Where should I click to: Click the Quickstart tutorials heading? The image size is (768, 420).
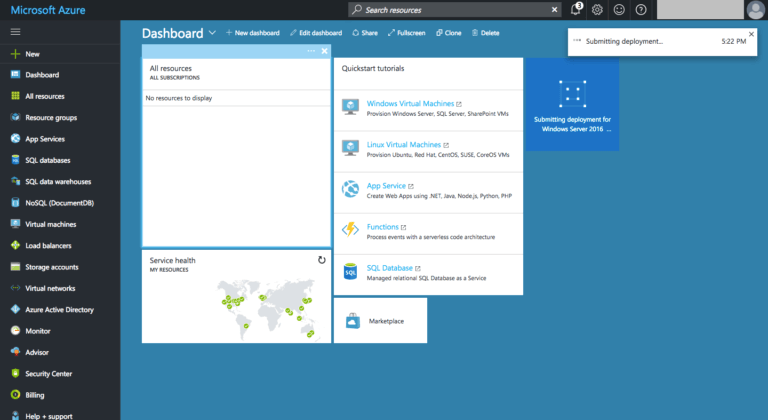tap(373, 69)
